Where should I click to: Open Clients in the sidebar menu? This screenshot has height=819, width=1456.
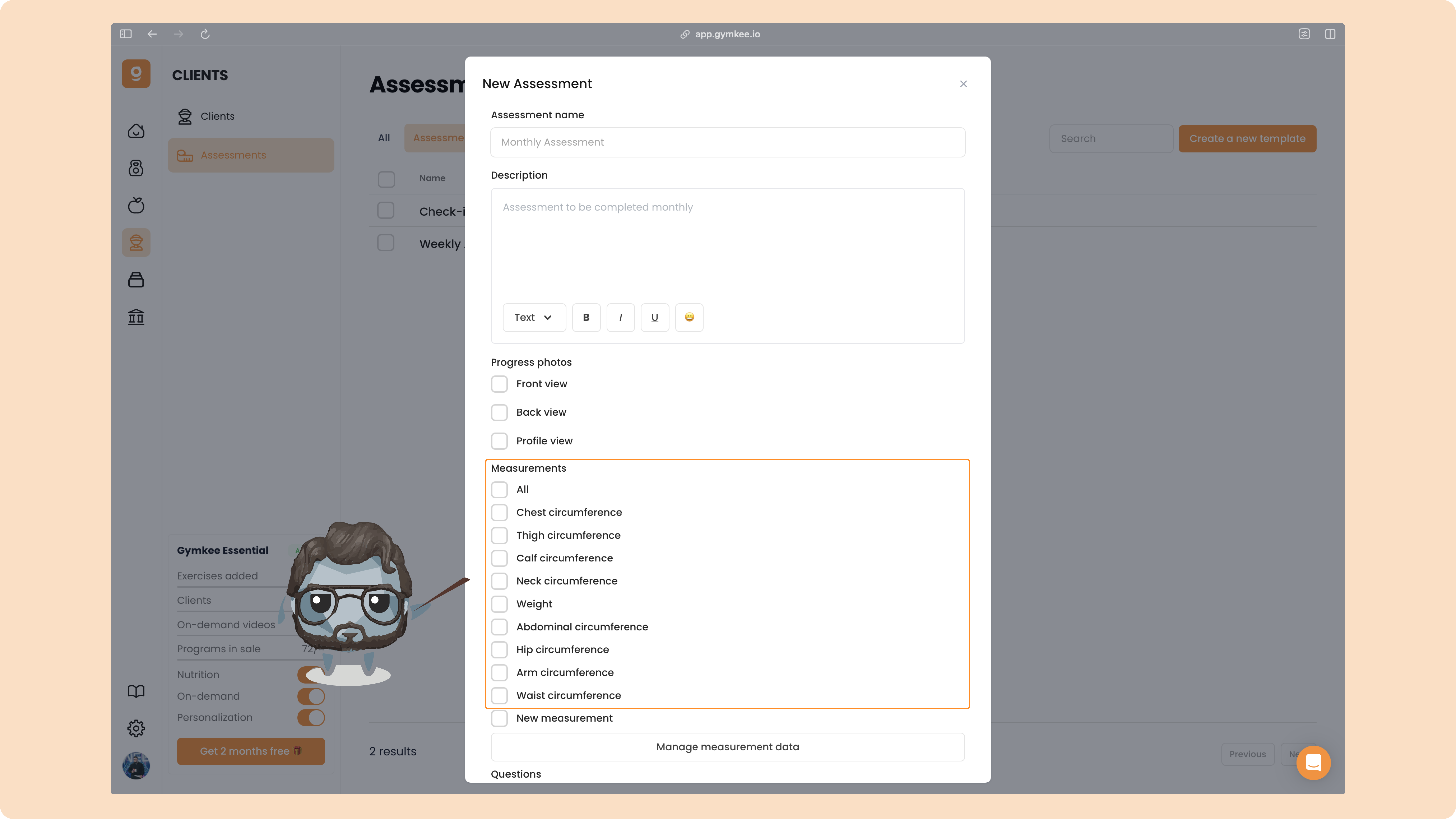click(x=217, y=116)
